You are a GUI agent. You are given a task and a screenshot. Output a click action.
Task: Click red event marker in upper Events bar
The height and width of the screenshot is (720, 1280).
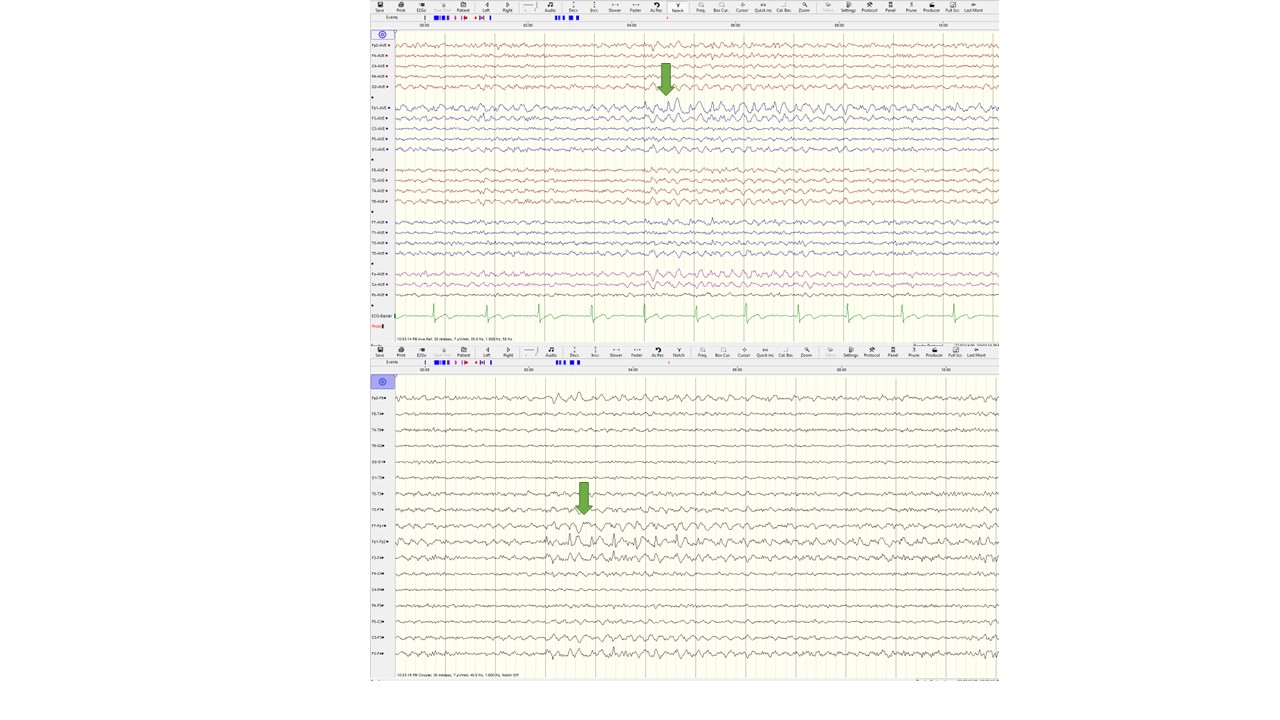(465, 18)
